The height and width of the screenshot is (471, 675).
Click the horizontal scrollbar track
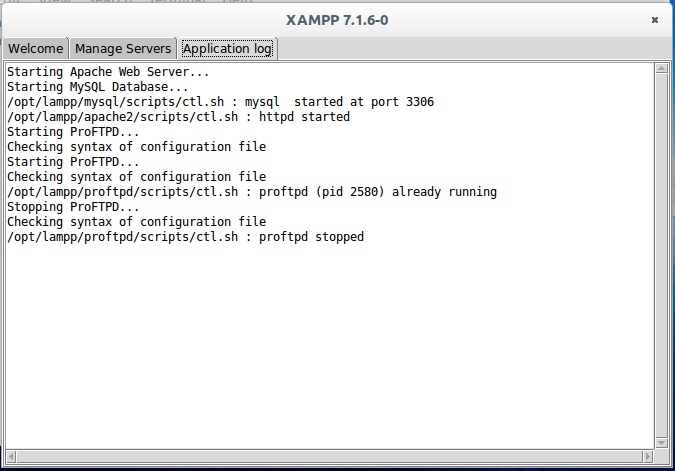click(330, 456)
